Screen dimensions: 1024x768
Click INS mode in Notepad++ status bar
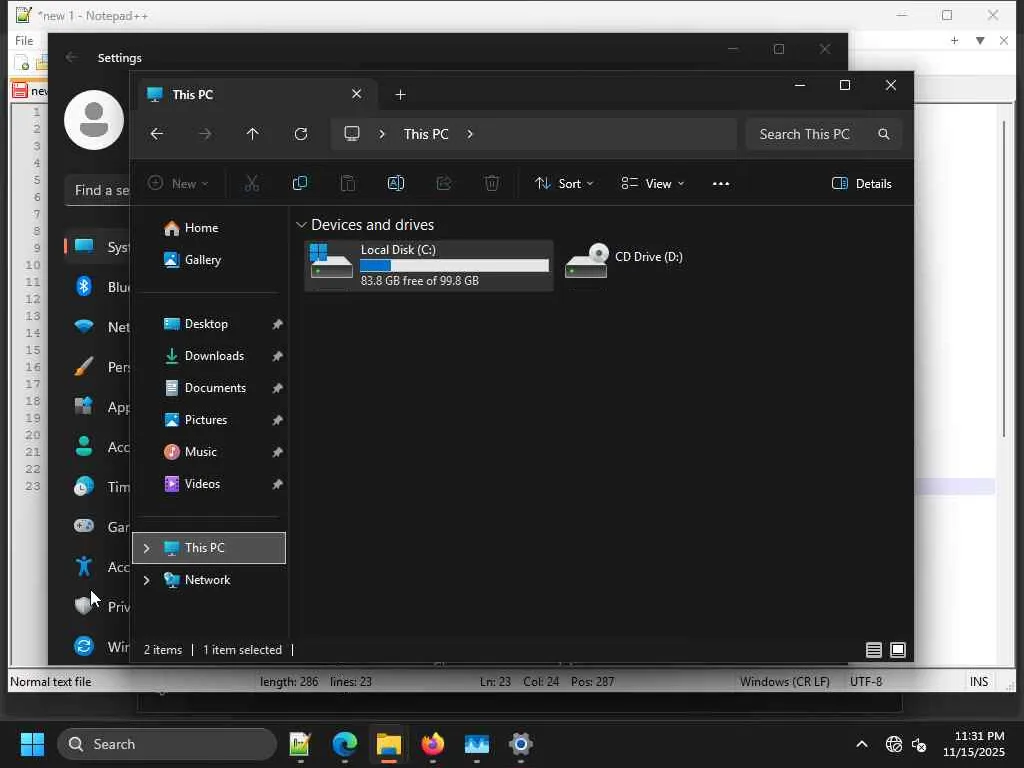point(978,682)
